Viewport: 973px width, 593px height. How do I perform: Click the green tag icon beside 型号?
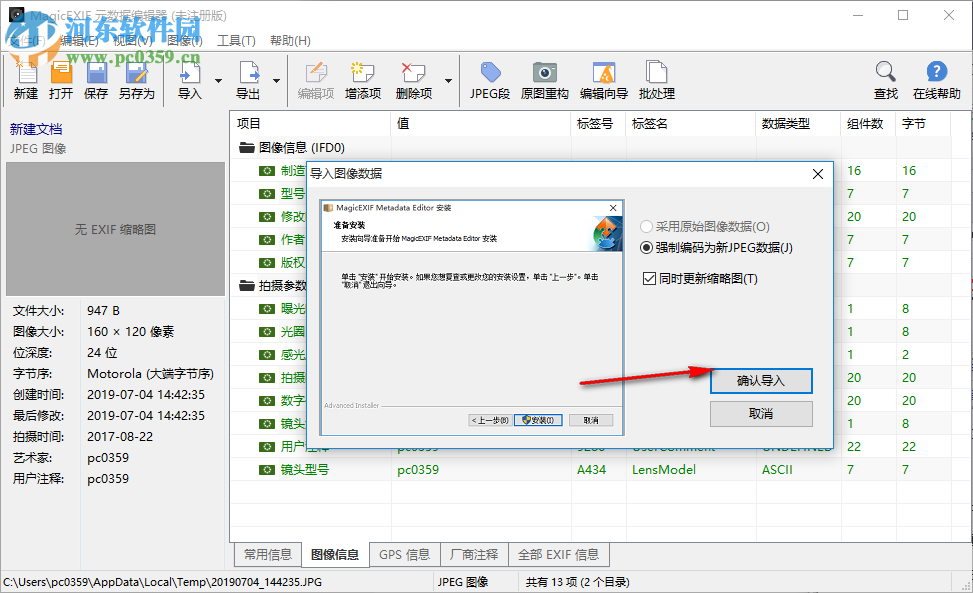[267, 194]
